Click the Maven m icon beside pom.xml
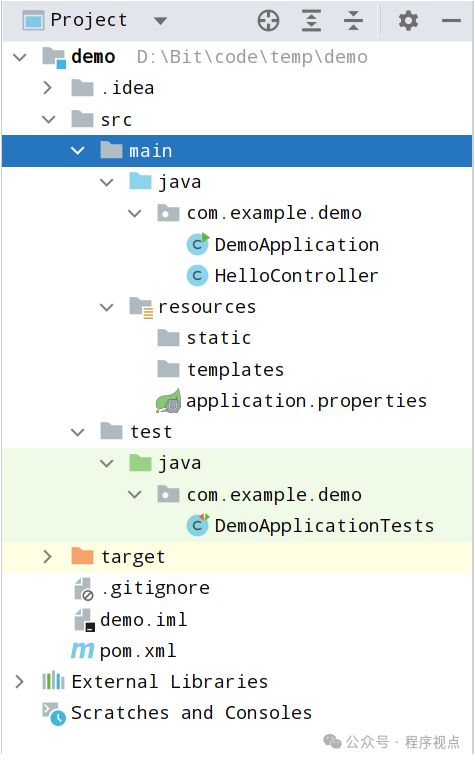 pos(82,650)
